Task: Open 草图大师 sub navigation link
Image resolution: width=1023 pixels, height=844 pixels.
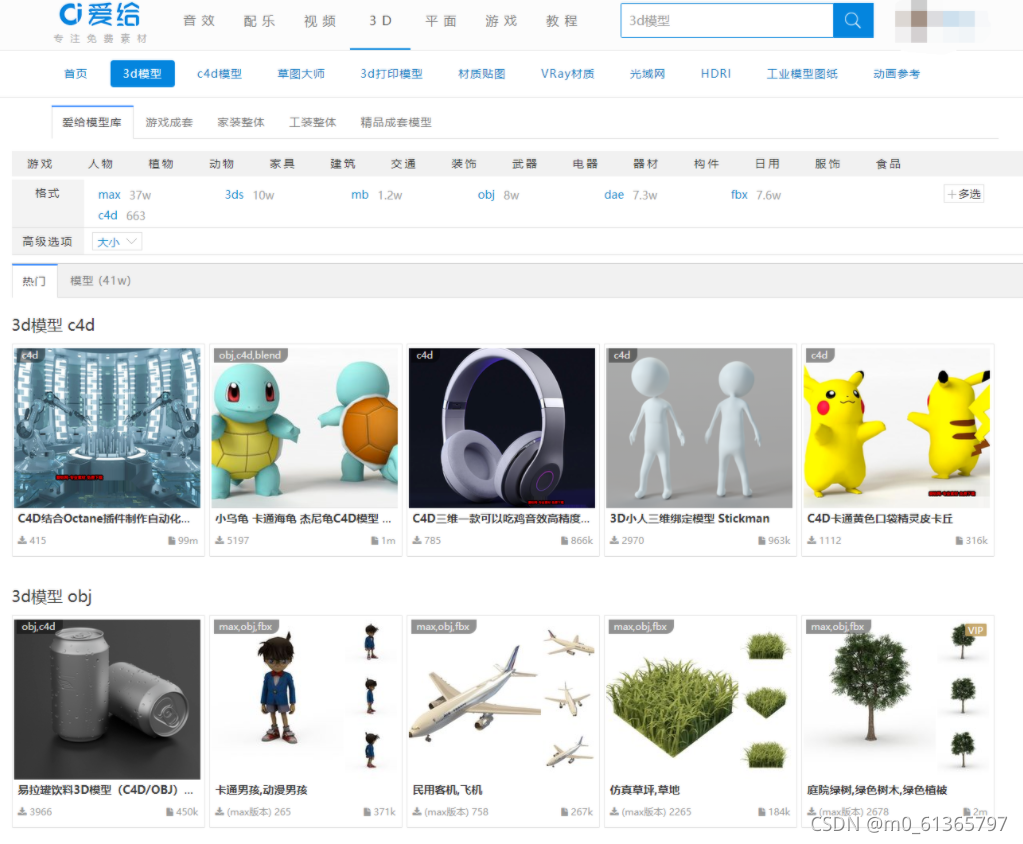Action: 301,74
